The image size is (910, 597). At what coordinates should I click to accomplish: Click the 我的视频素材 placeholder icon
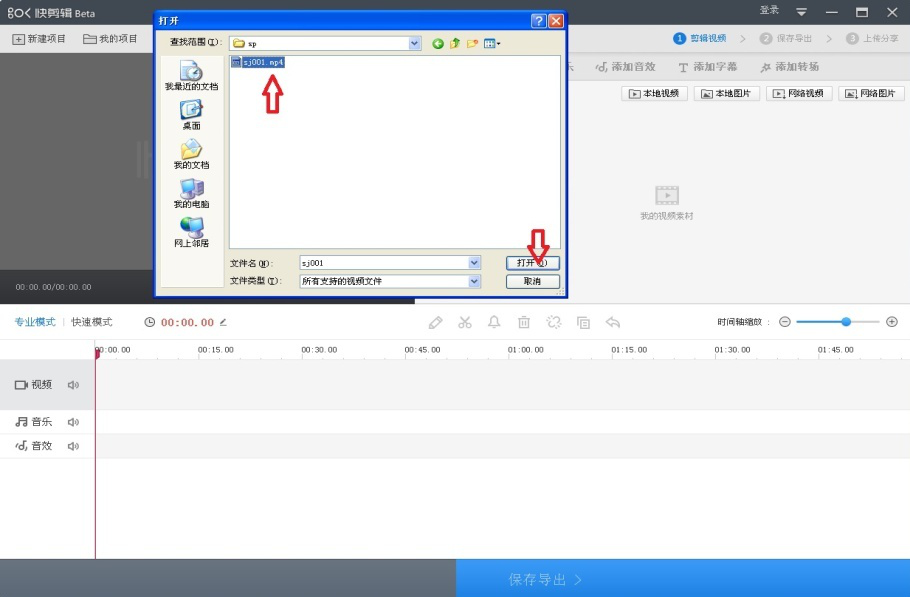coord(667,196)
